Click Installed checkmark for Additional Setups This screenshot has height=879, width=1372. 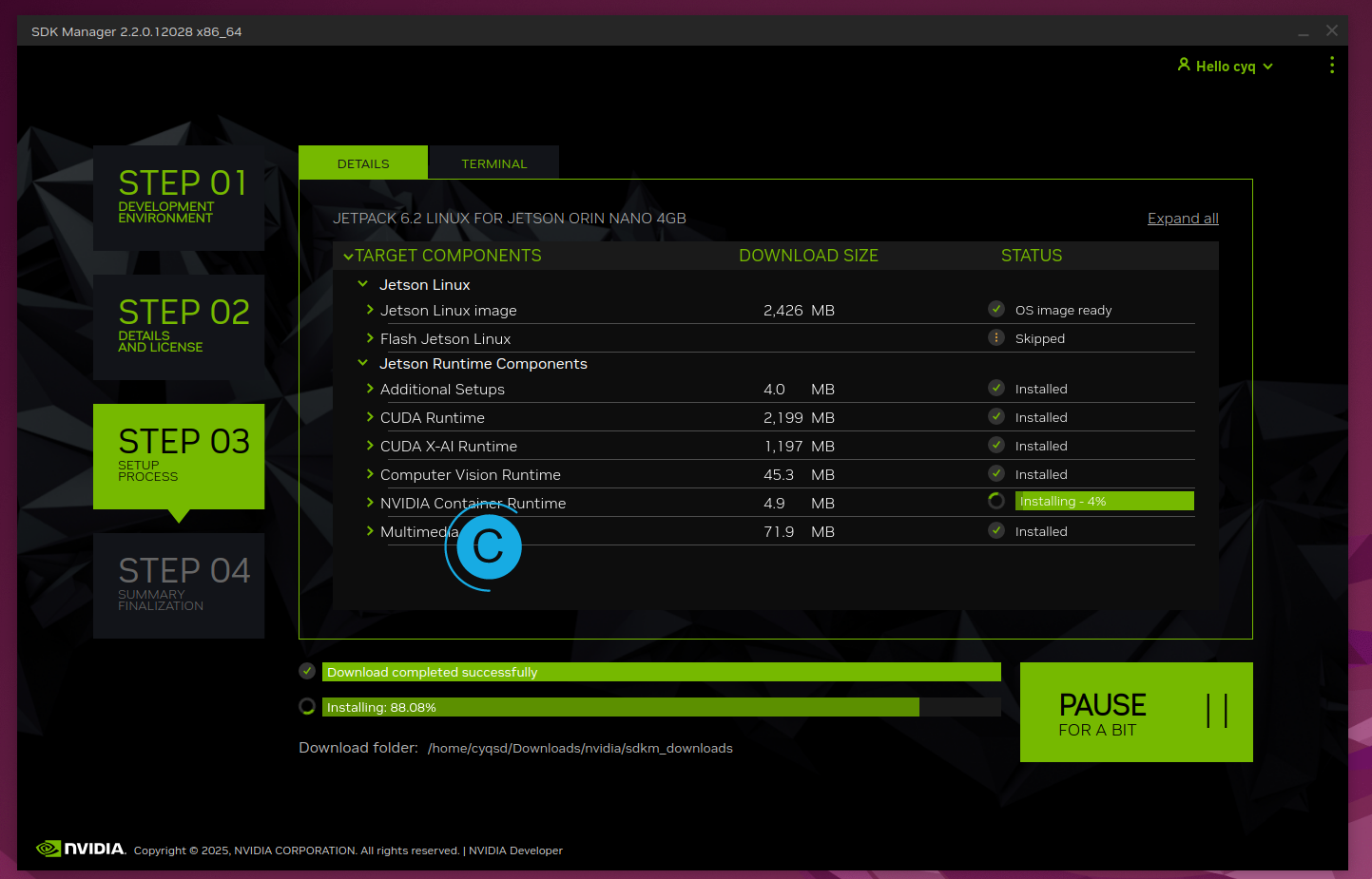996,388
